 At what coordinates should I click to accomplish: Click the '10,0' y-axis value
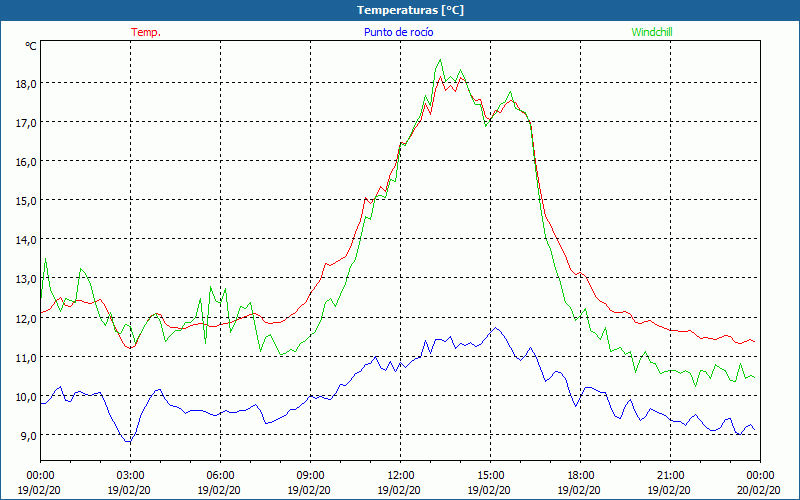[26, 396]
